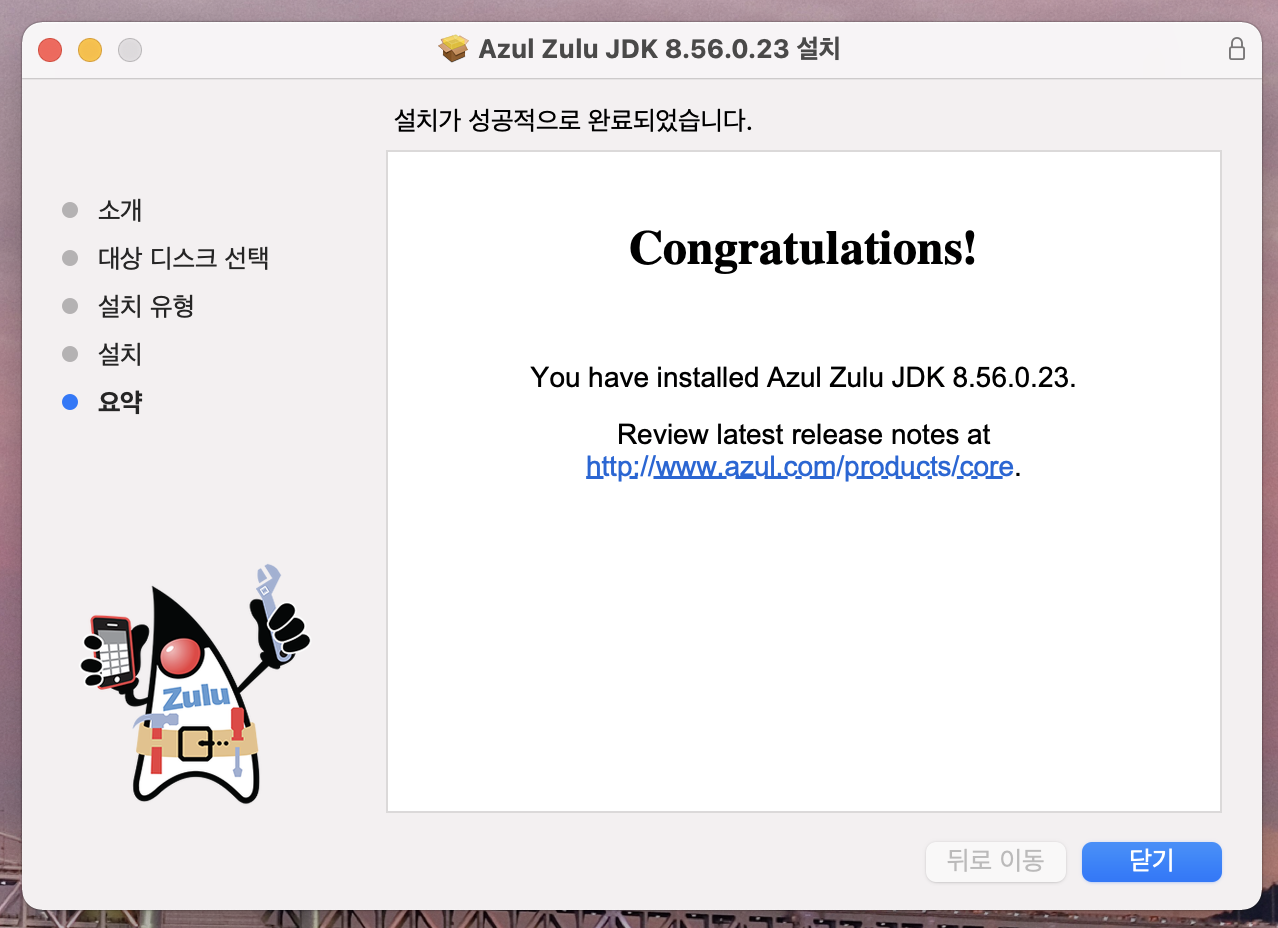Close the installer with red window button

50,49
